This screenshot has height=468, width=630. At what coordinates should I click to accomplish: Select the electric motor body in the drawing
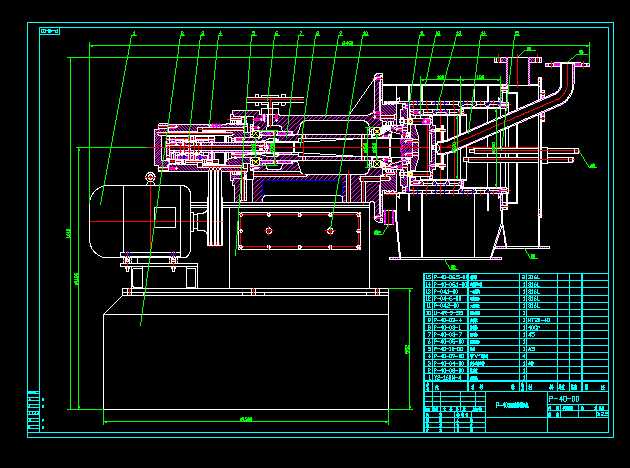tap(140, 221)
